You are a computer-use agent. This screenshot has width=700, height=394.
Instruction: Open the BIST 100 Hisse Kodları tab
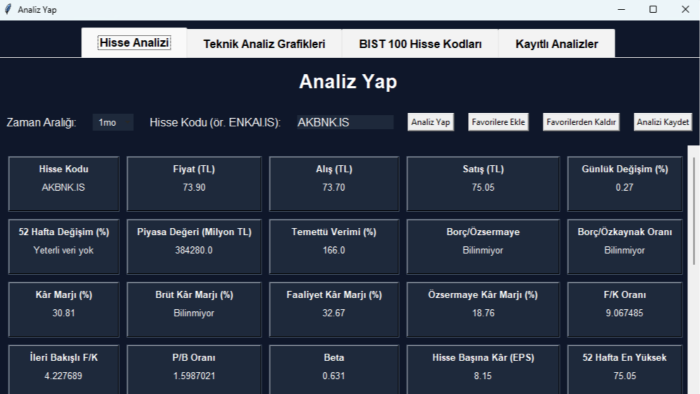(x=420, y=44)
